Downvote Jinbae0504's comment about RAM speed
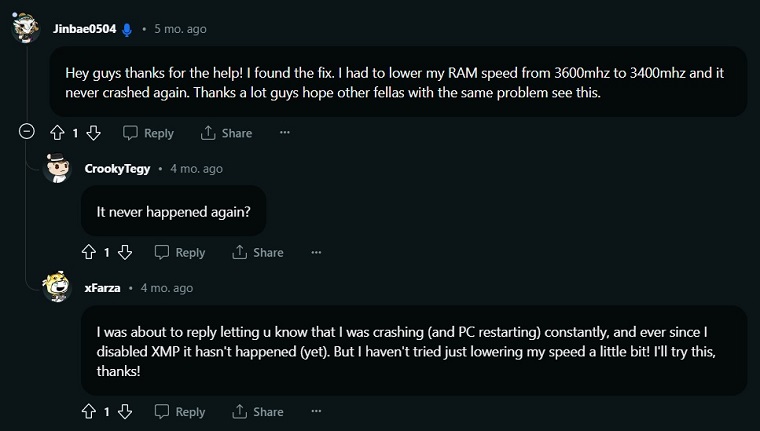The image size is (760, 431). point(93,133)
